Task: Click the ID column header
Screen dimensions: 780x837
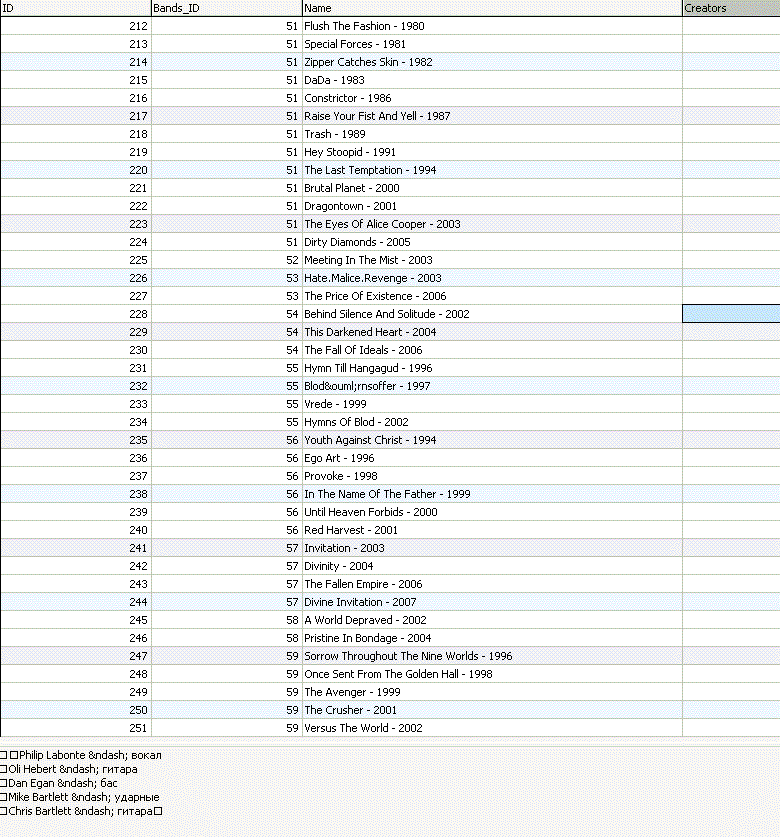Action: pyautogui.click(x=75, y=8)
